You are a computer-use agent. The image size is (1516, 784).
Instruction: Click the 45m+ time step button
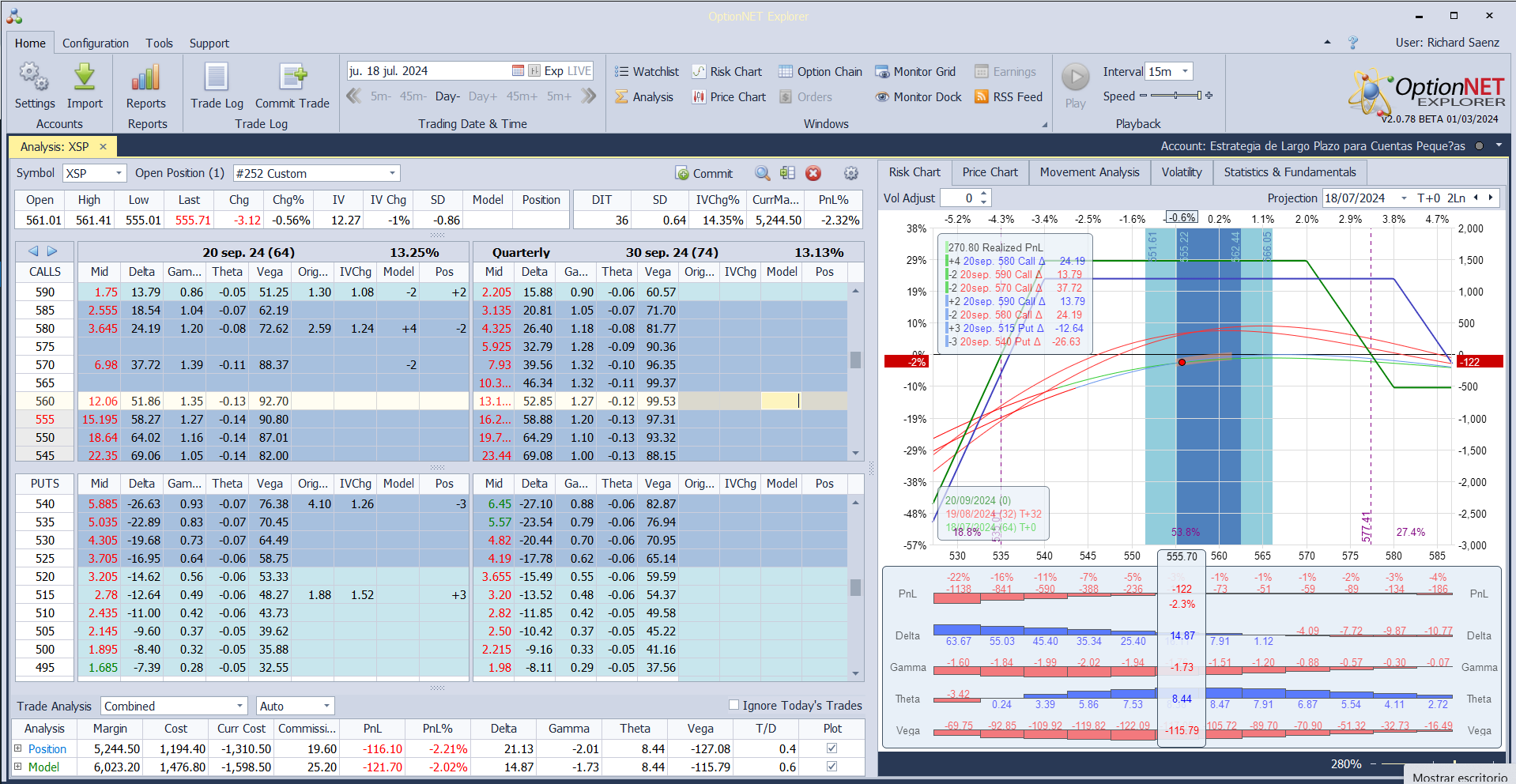point(522,96)
